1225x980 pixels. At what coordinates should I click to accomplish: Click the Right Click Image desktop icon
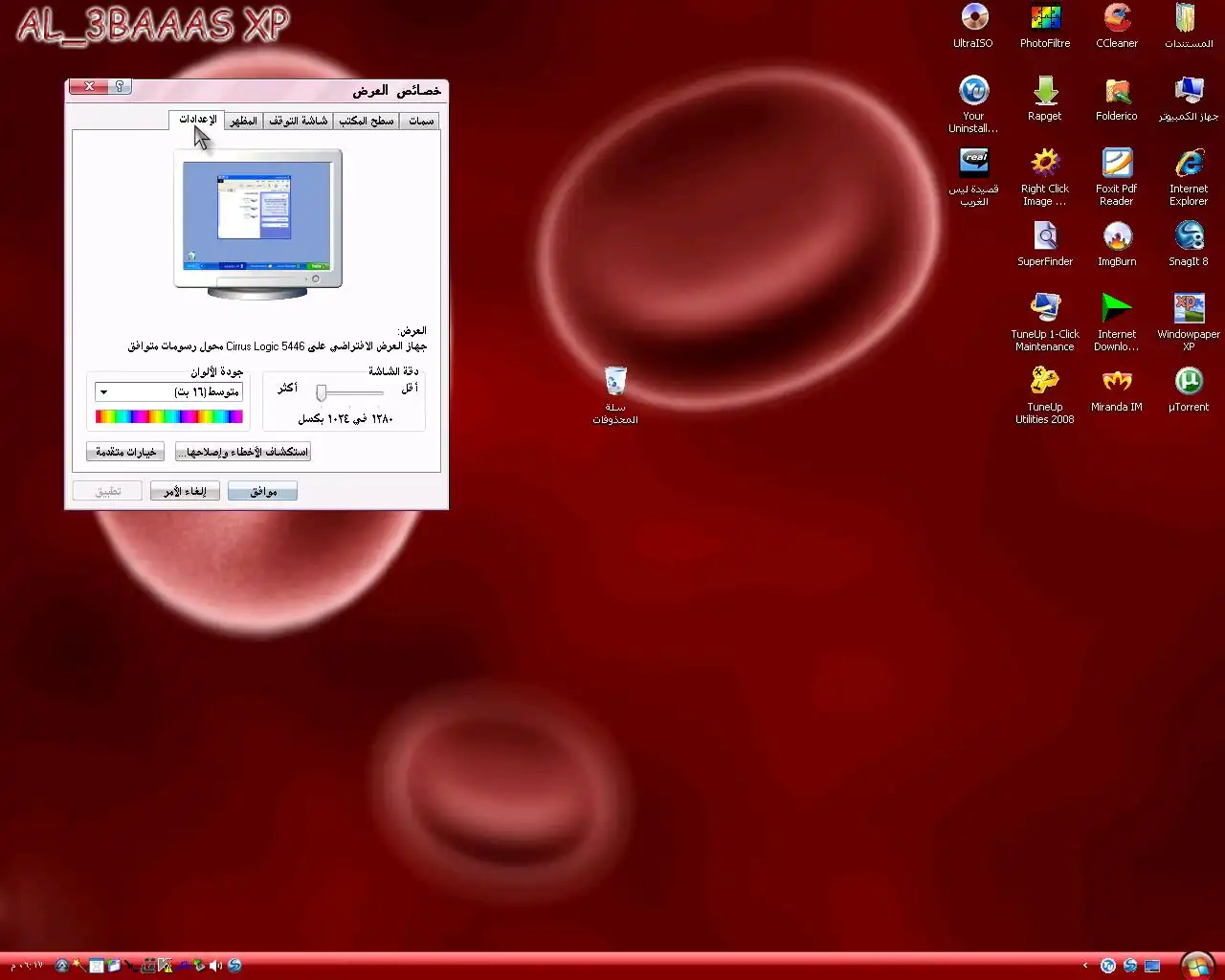pyautogui.click(x=1045, y=177)
